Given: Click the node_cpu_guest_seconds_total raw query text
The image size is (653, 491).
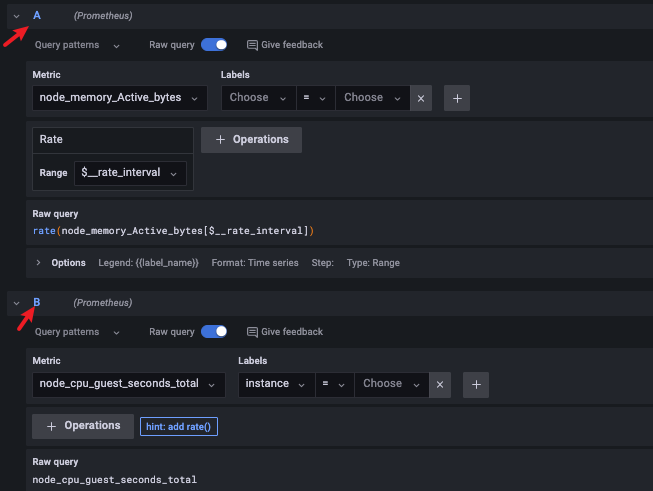Looking at the screenshot, I should click(115, 480).
